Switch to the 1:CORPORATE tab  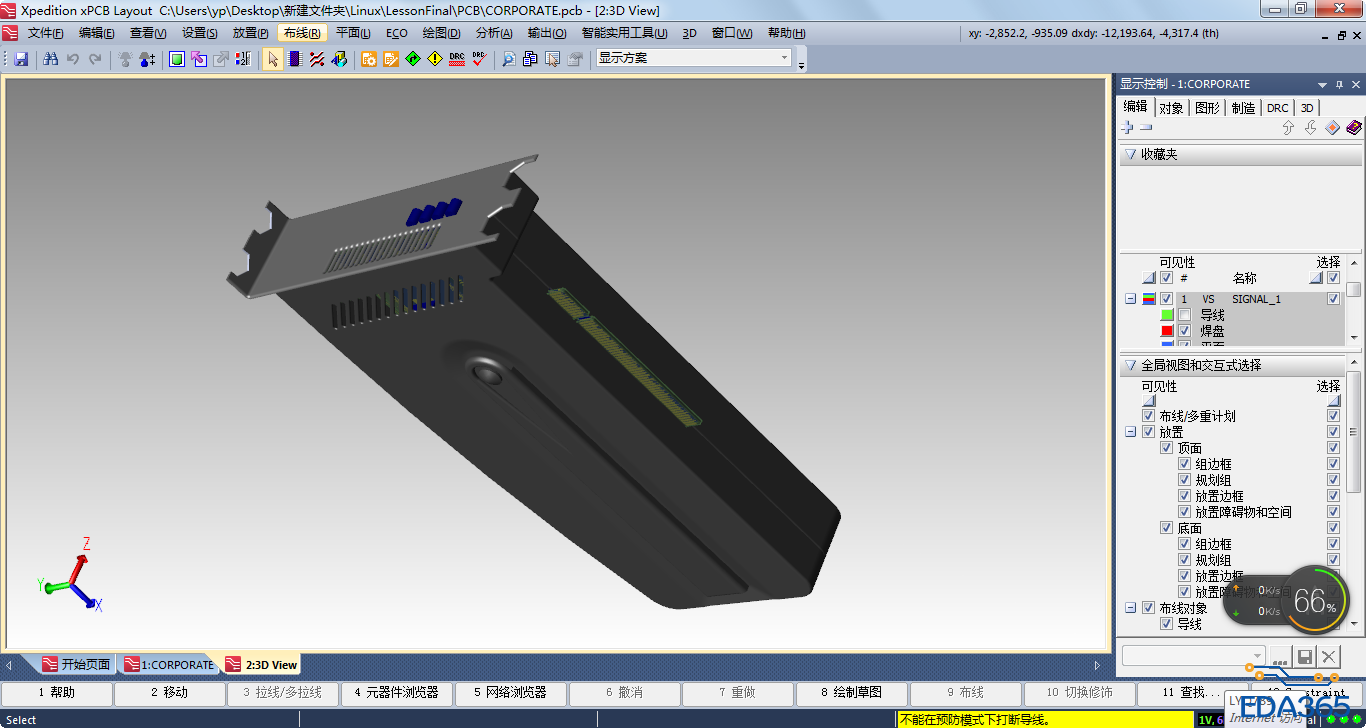click(168, 664)
